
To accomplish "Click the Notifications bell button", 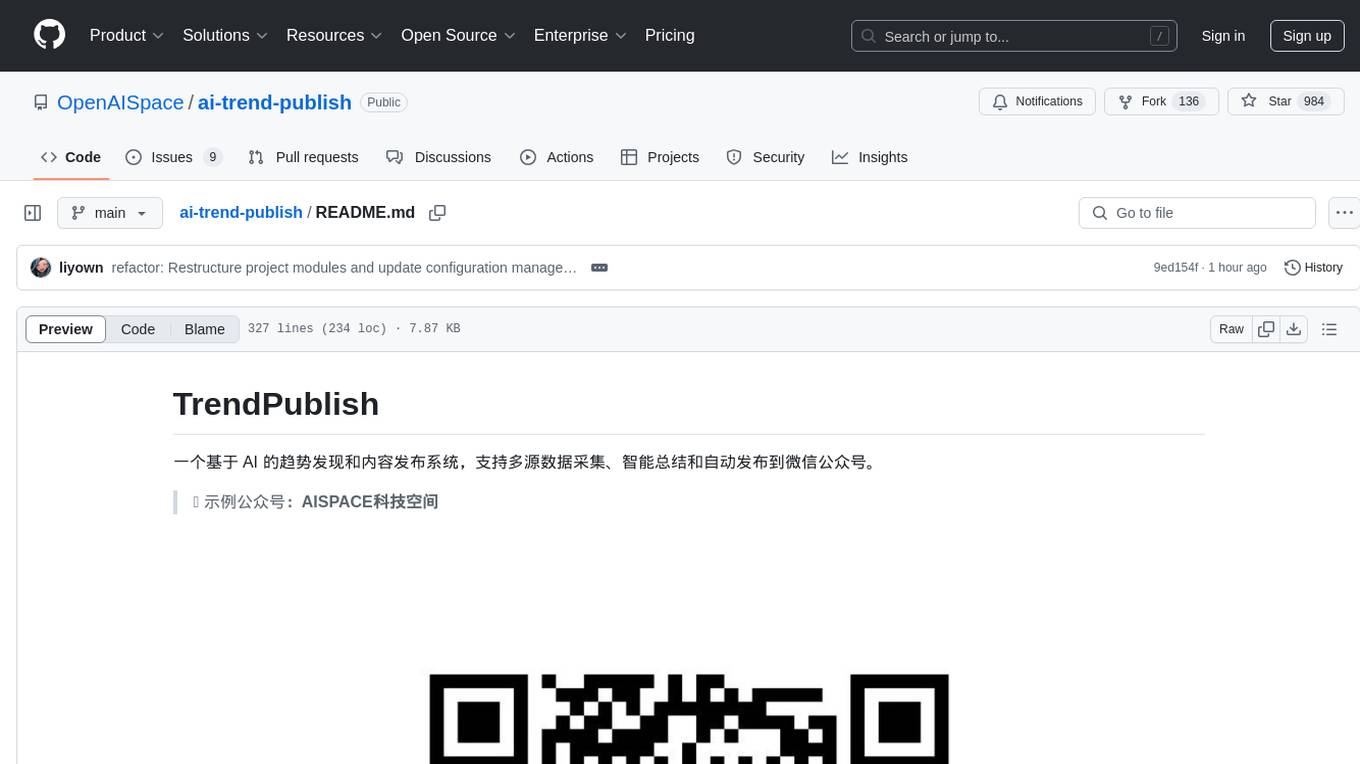I will click(x=1037, y=102).
